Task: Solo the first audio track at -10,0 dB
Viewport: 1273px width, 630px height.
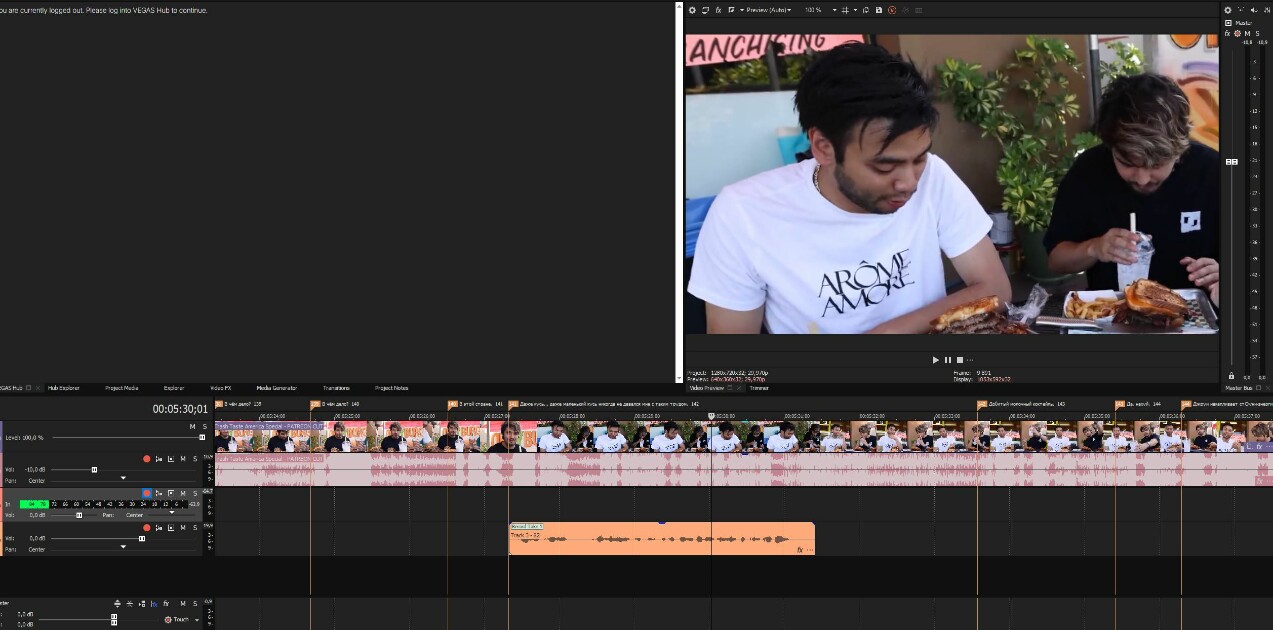Action: [x=195, y=459]
